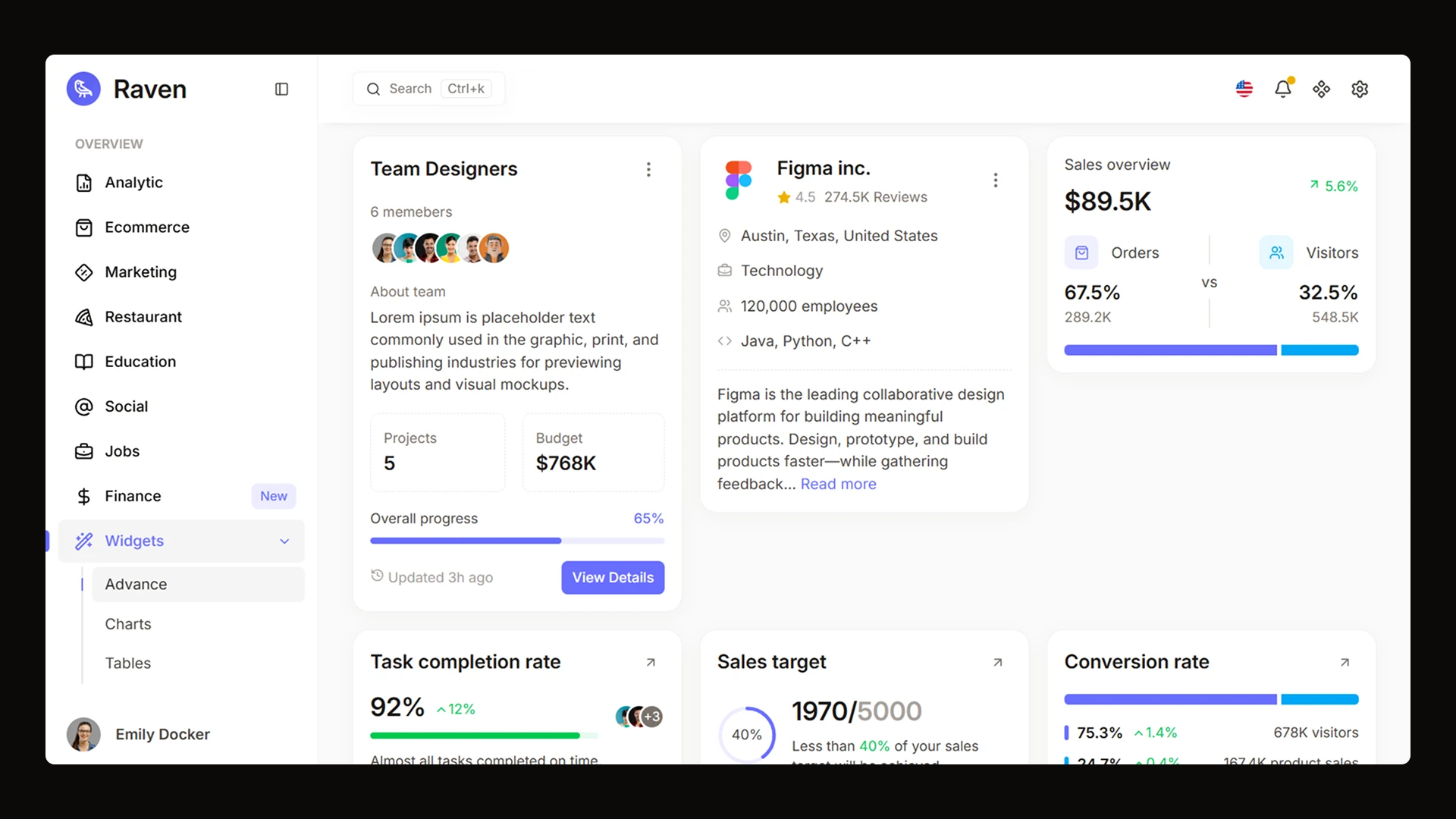Click the Figma logo
Viewport: 1456px width, 819px height.
click(x=738, y=180)
